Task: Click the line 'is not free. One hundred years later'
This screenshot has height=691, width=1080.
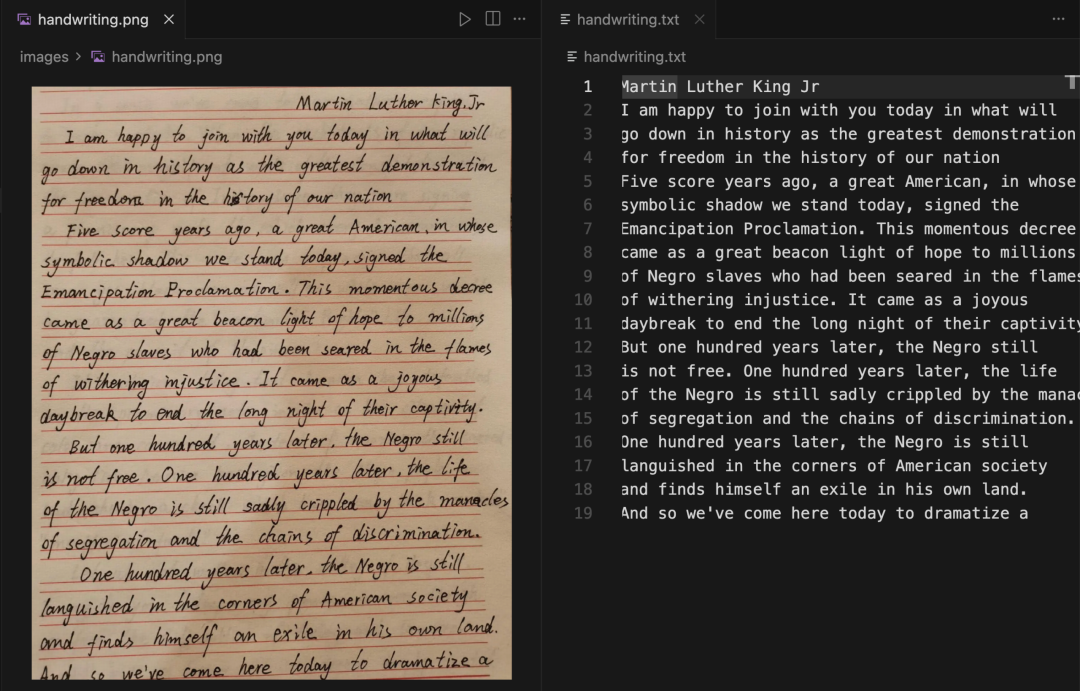Action: (x=839, y=371)
